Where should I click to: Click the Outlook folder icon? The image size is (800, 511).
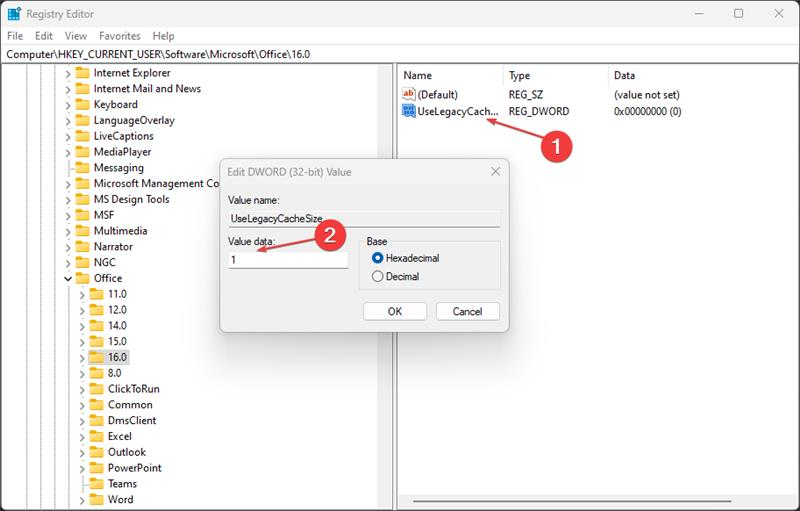click(x=96, y=452)
